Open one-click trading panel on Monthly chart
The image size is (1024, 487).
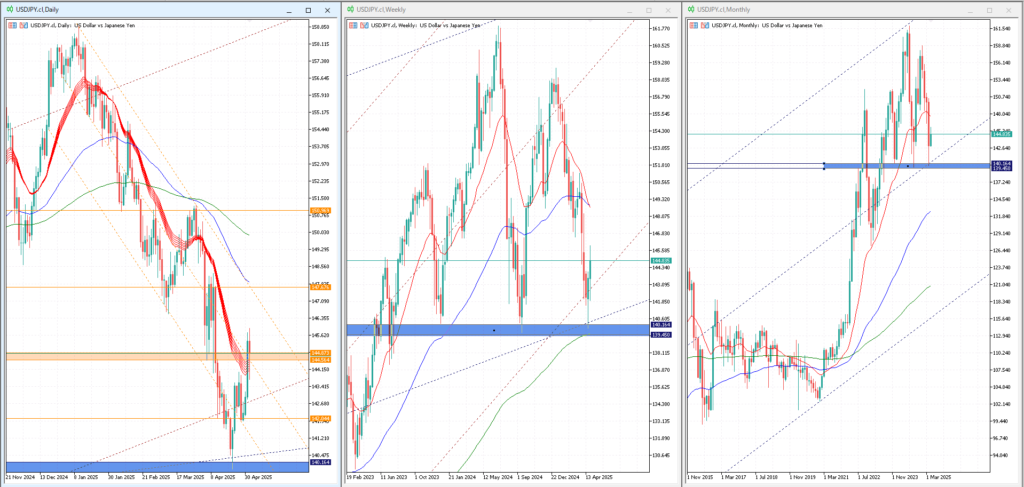[x=694, y=25]
